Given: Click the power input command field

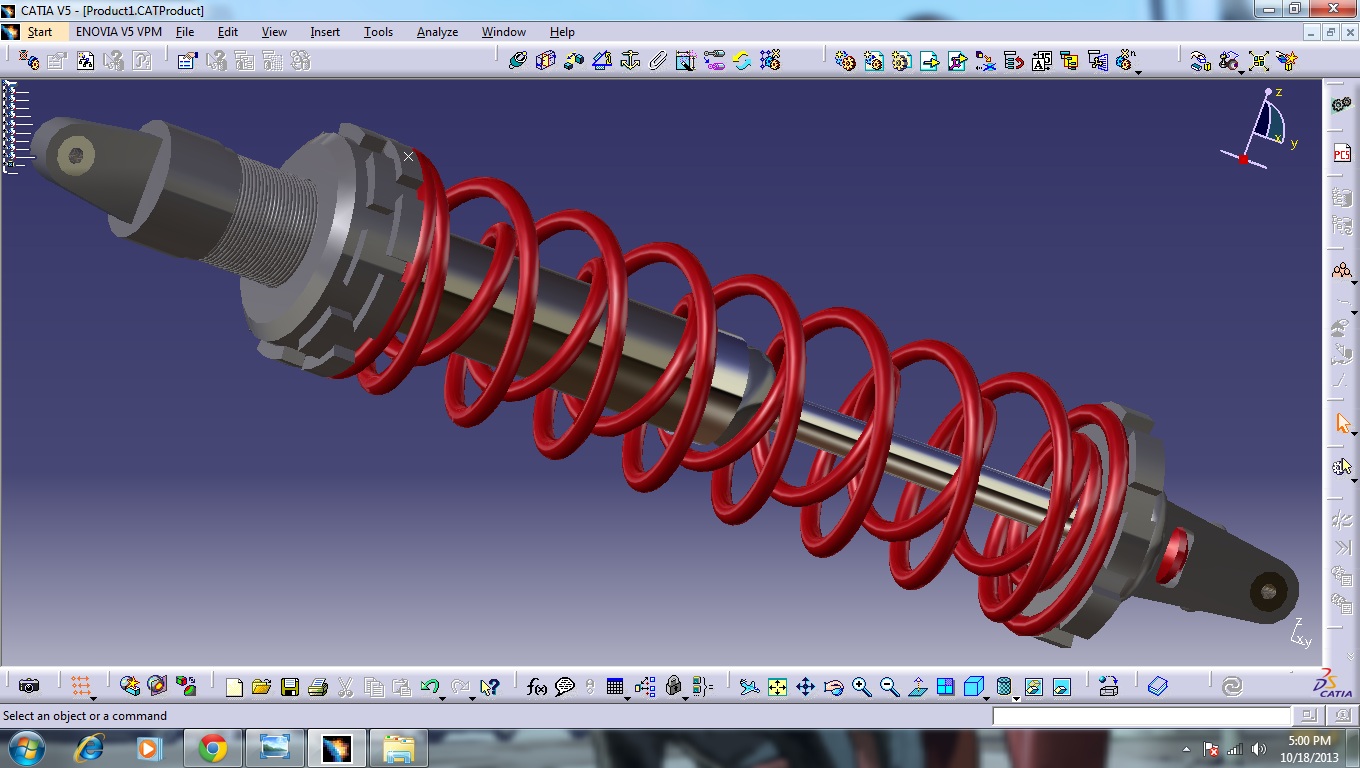Looking at the screenshot, I should pos(1141,716).
